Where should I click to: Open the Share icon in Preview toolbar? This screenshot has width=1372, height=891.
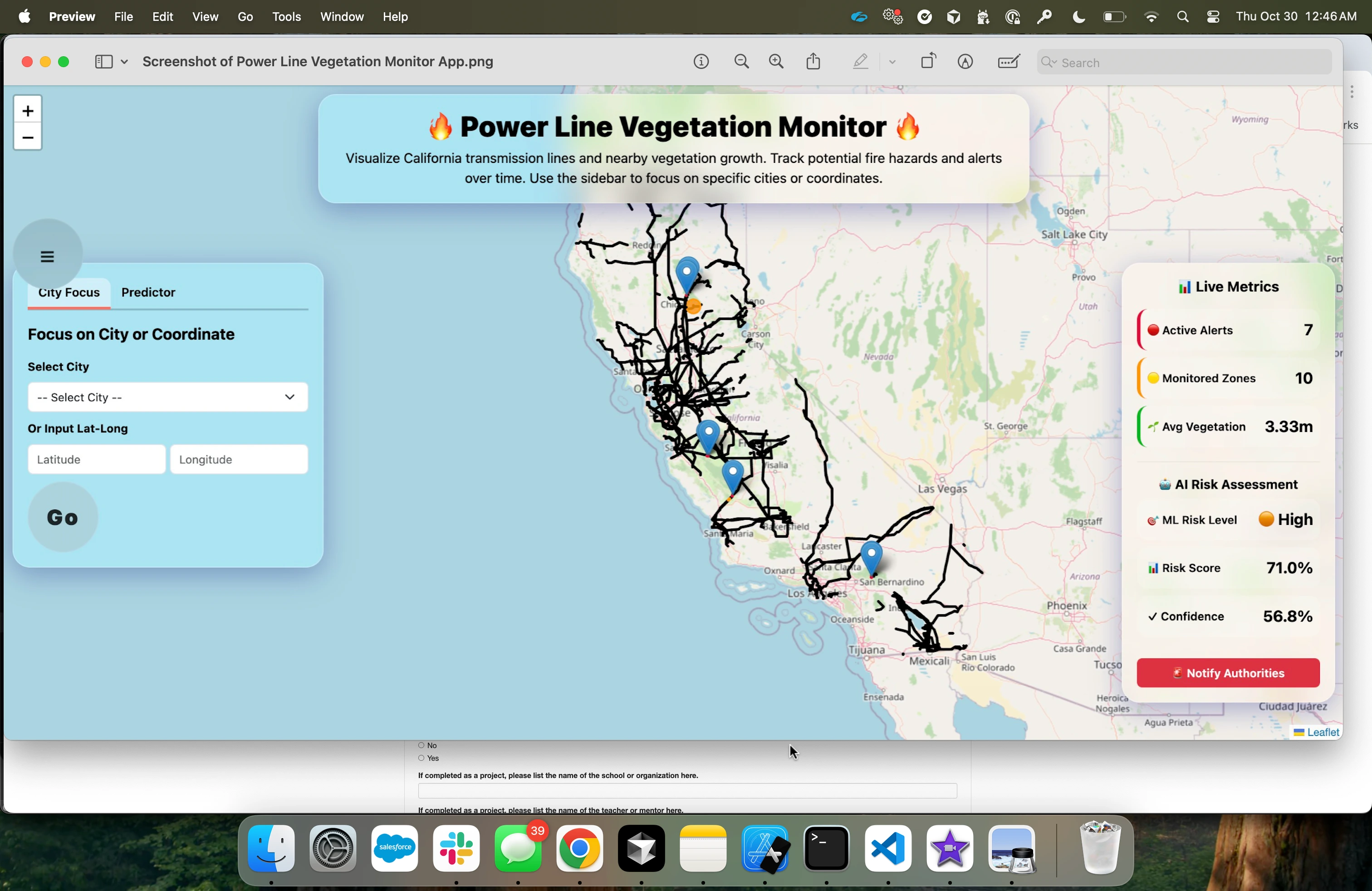813,61
